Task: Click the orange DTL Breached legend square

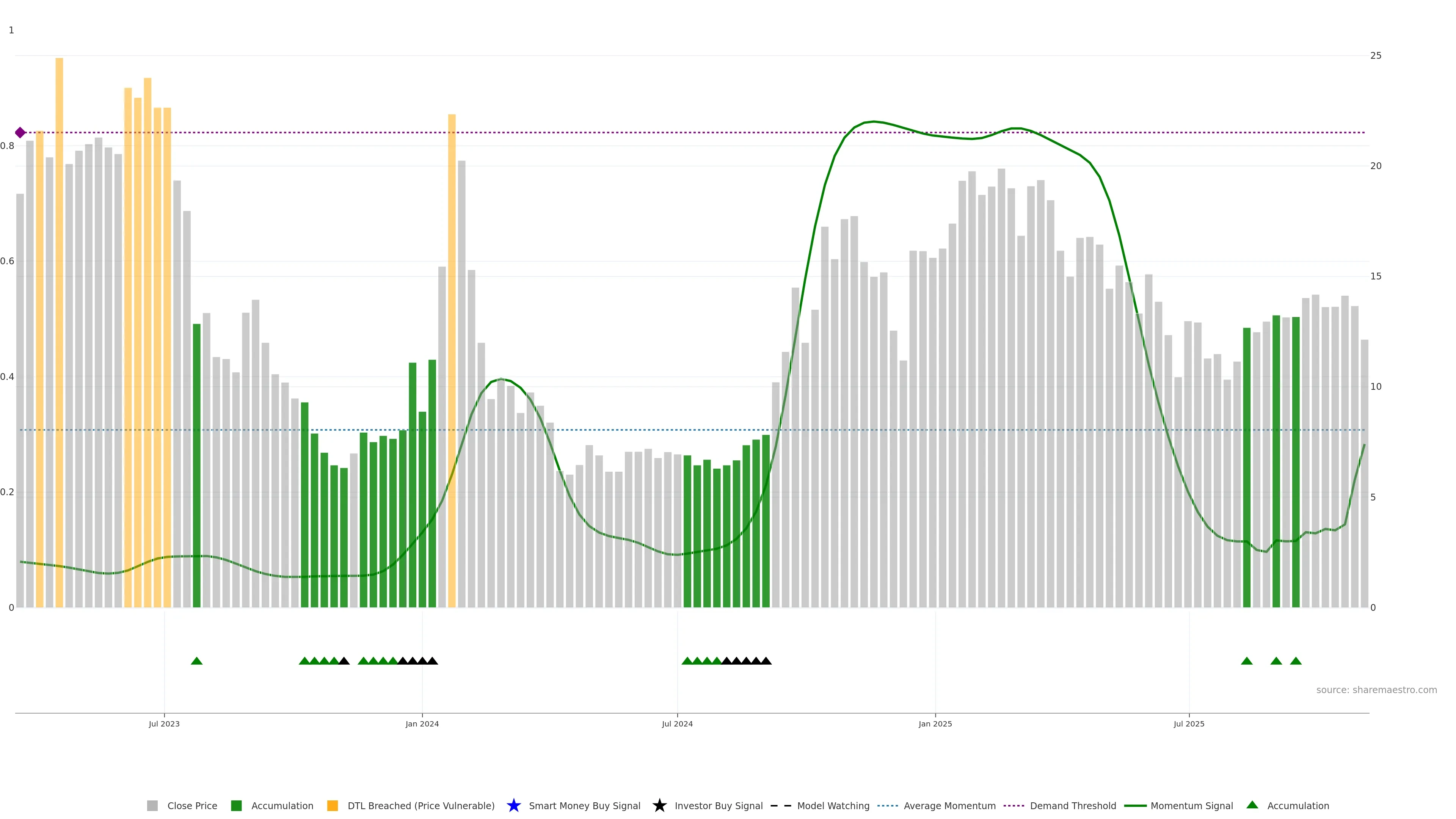Action: coord(333,805)
